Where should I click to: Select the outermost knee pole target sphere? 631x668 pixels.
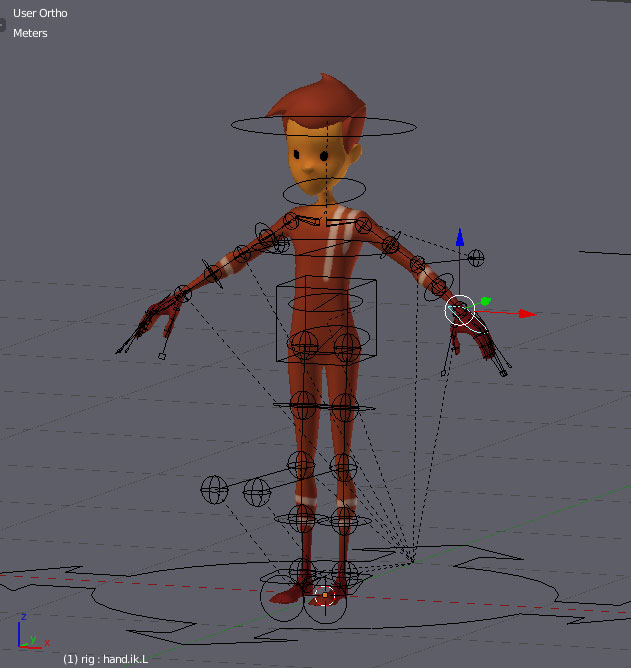coord(214,489)
